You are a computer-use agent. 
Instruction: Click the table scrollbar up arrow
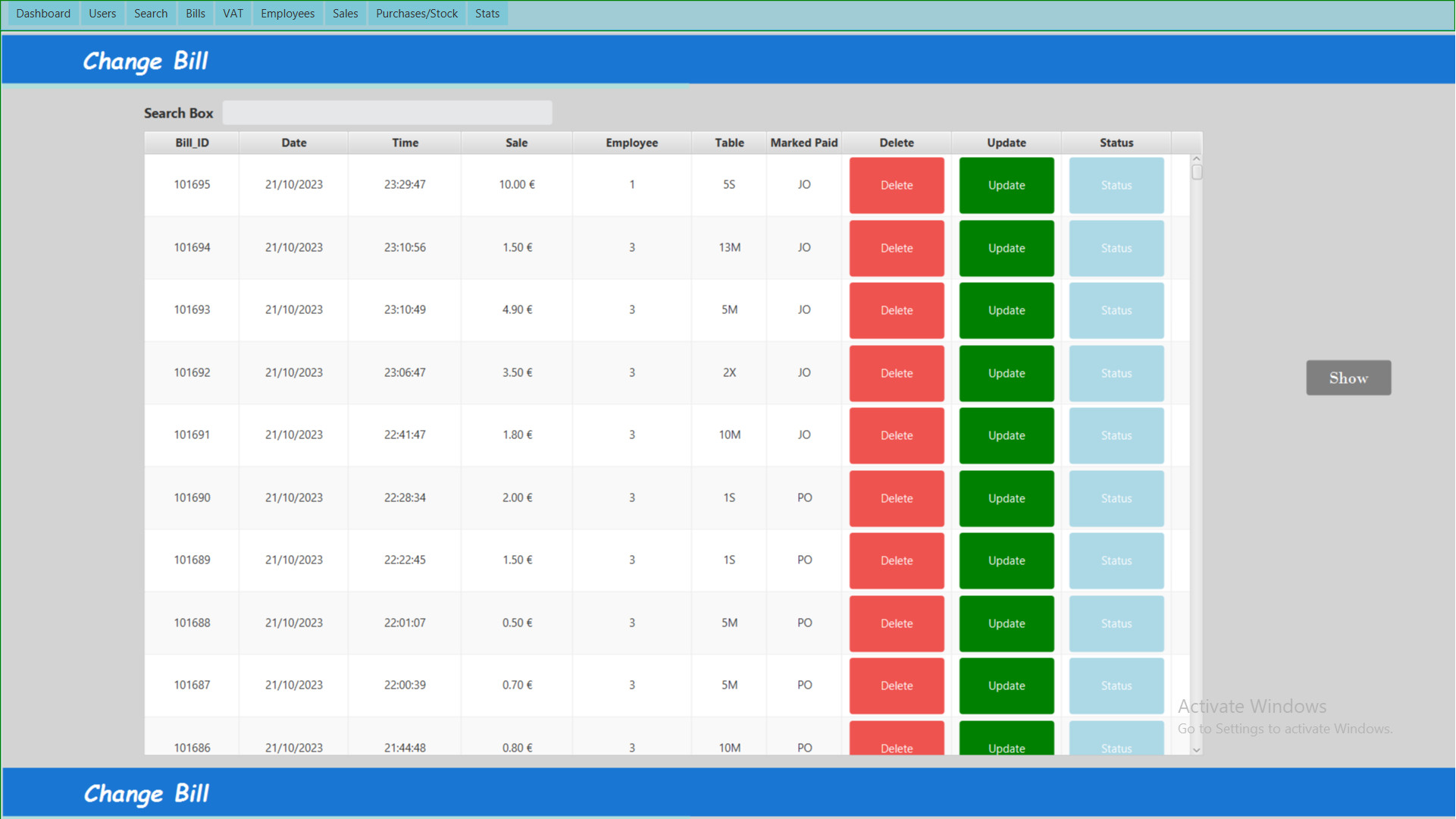[x=1196, y=158]
